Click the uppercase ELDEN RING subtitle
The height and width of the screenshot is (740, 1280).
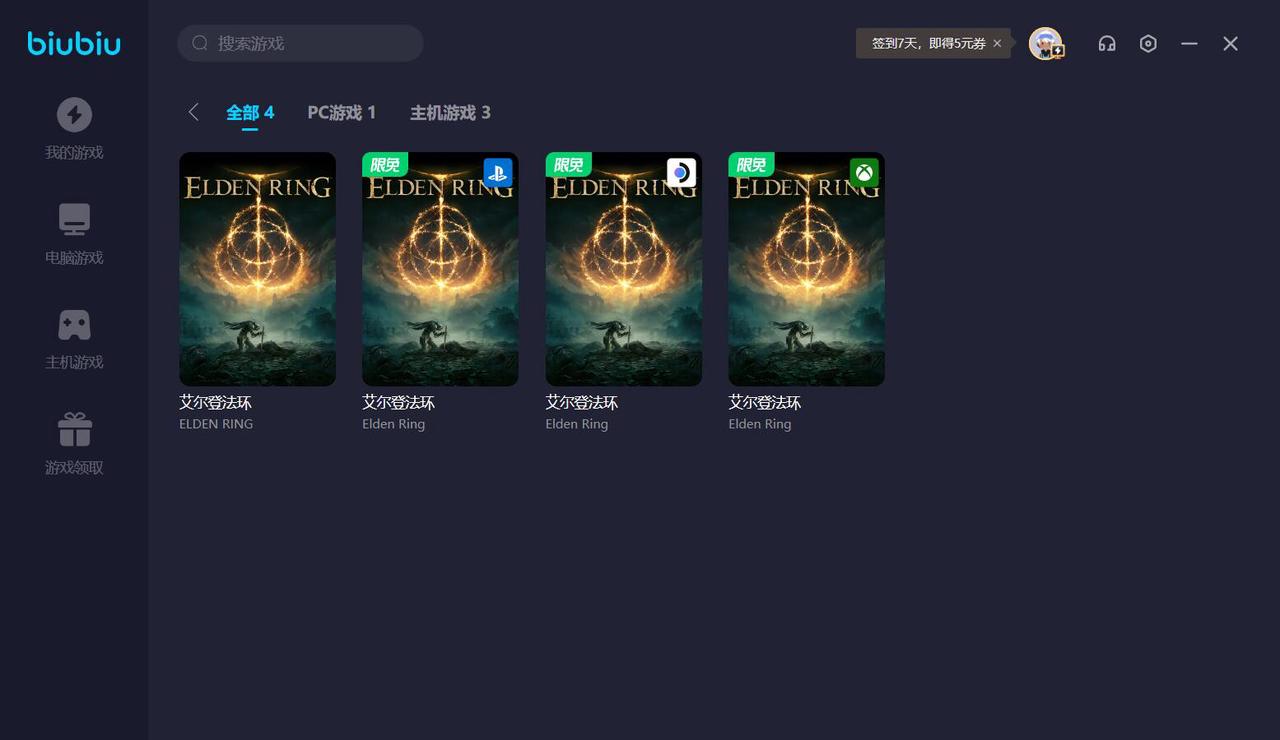point(216,424)
